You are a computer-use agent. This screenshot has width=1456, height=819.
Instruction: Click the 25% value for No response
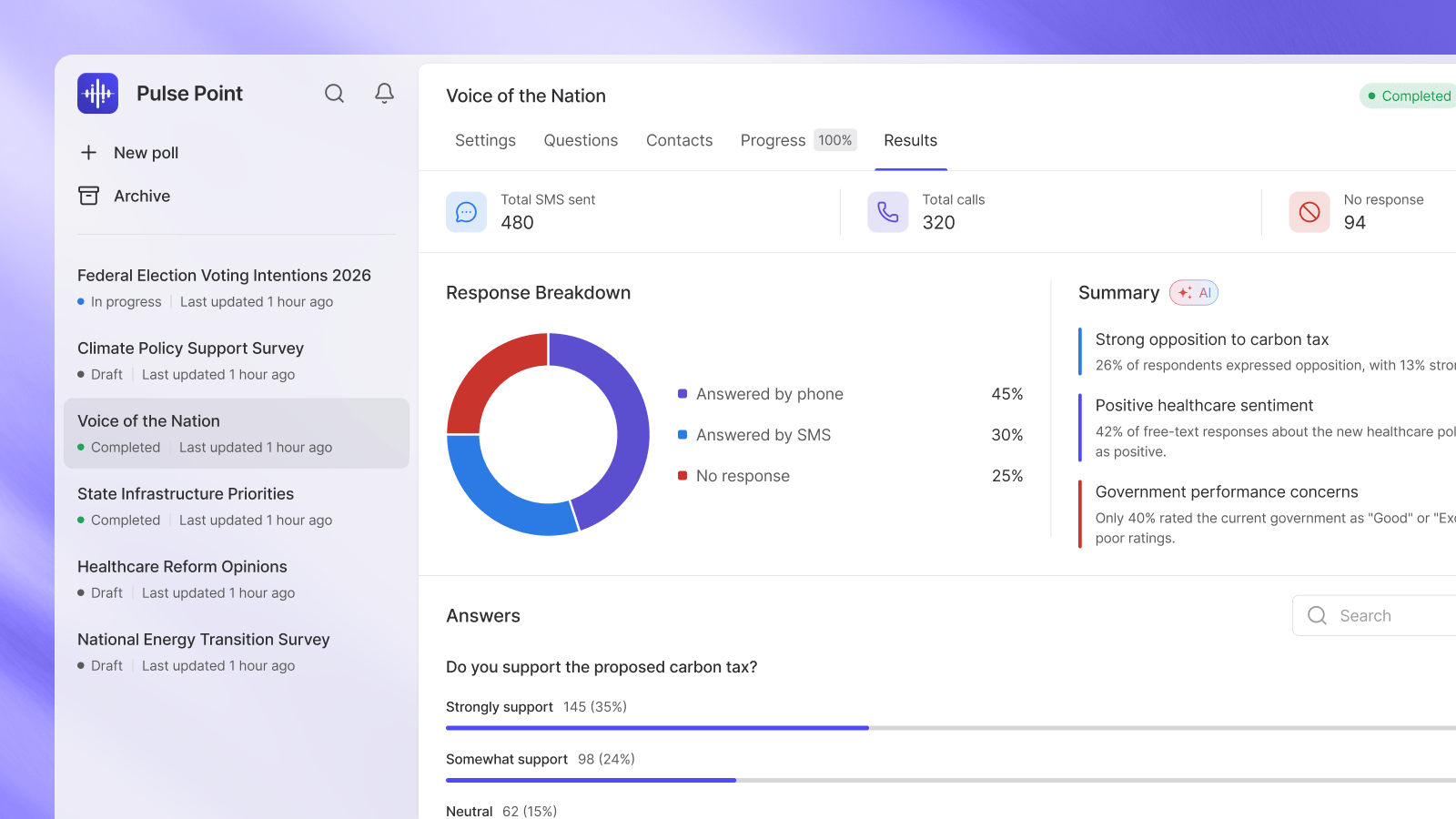pyautogui.click(x=1007, y=476)
